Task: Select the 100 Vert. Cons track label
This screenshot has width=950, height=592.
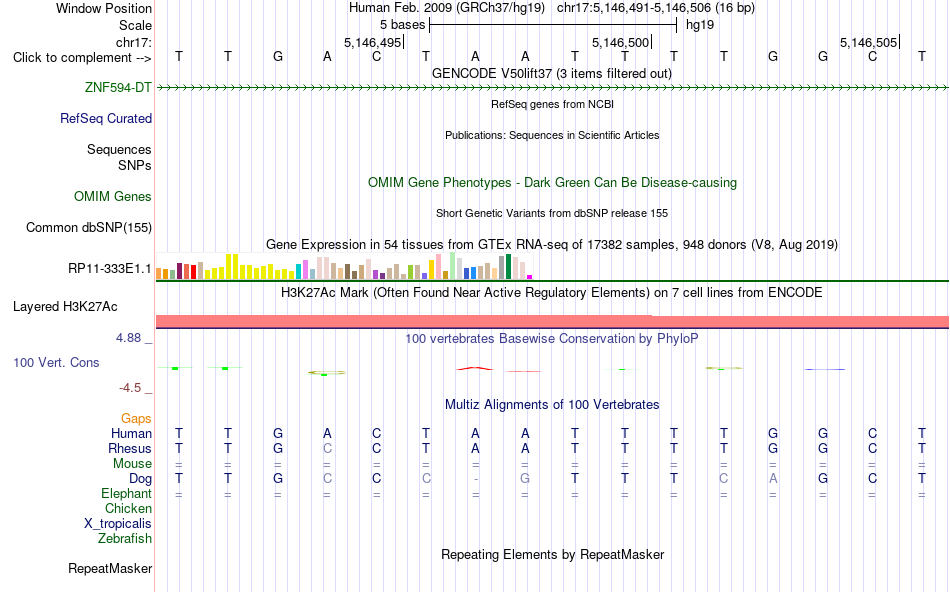Action: [x=56, y=362]
